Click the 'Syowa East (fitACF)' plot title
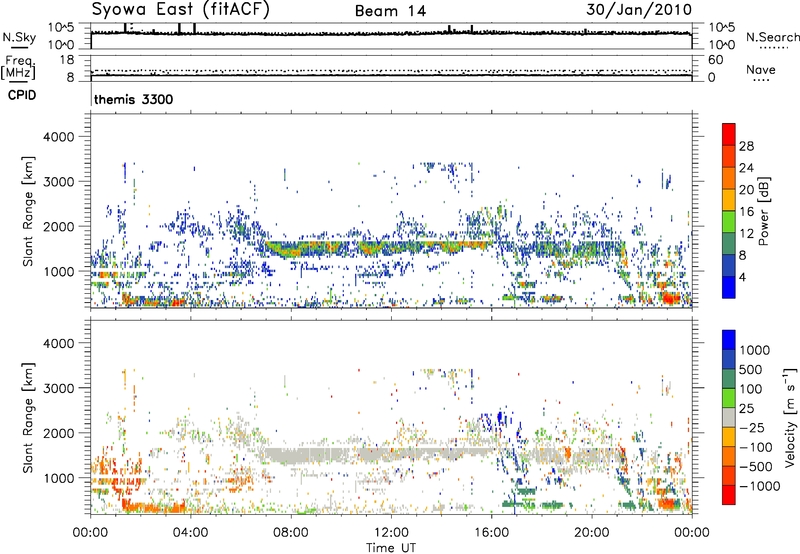 coord(181,10)
